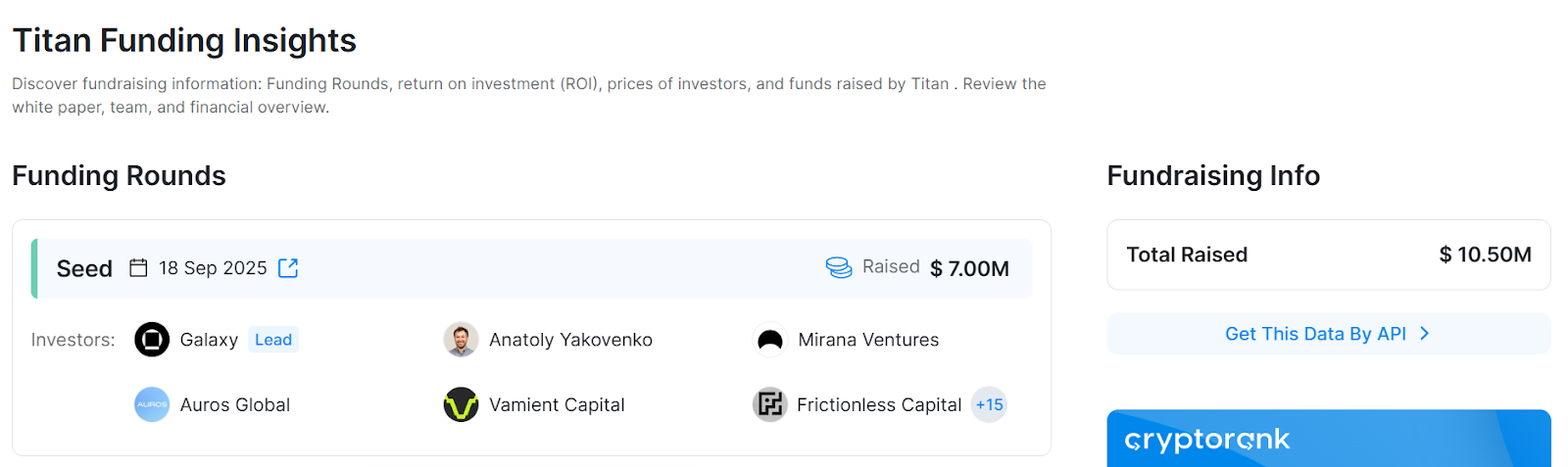The width and height of the screenshot is (1568, 467).
Task: Click Anatoly Yakovenko's profile avatar
Action: coord(461,340)
